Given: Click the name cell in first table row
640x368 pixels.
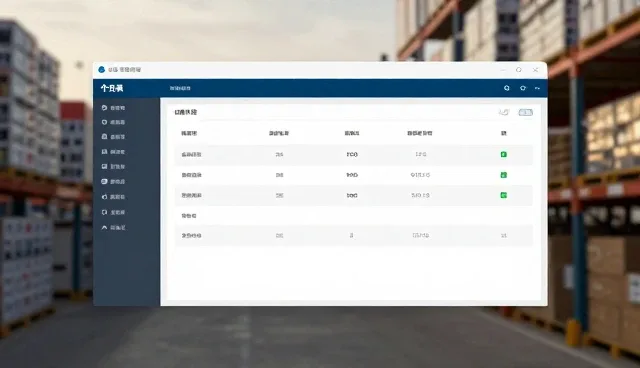Looking at the screenshot, I should point(191,155).
